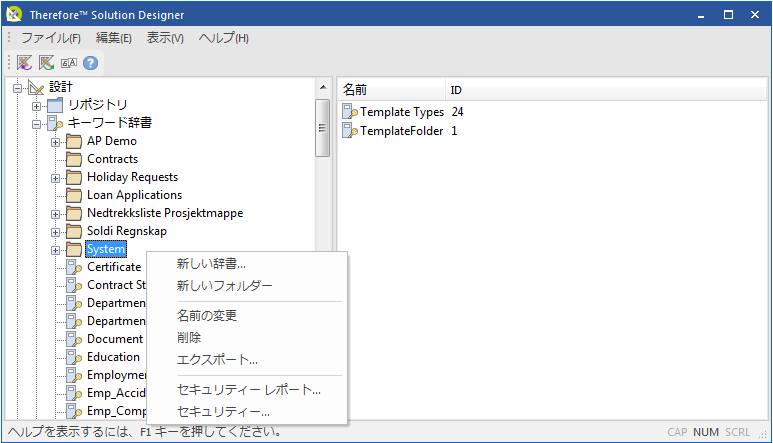Screen dimensions: 773x443
Task: Click the TemplateFolder dictionary icon in list
Action: coord(350,131)
